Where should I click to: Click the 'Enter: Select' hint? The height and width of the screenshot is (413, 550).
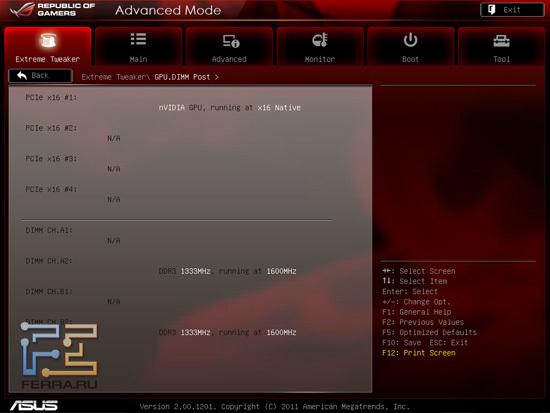[x=410, y=292]
